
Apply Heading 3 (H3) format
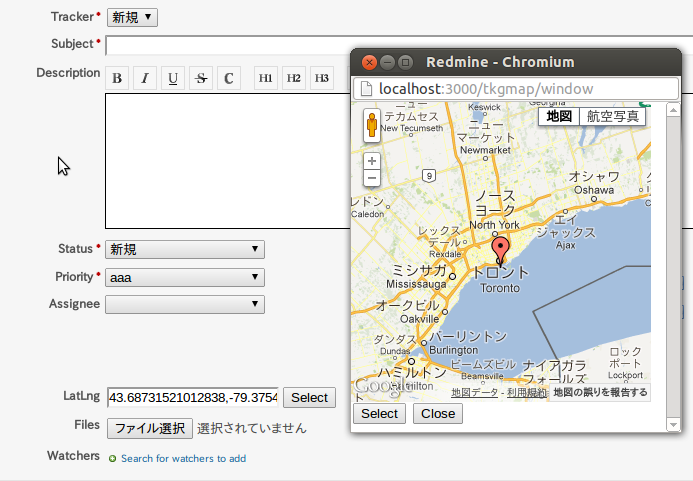coord(322,78)
